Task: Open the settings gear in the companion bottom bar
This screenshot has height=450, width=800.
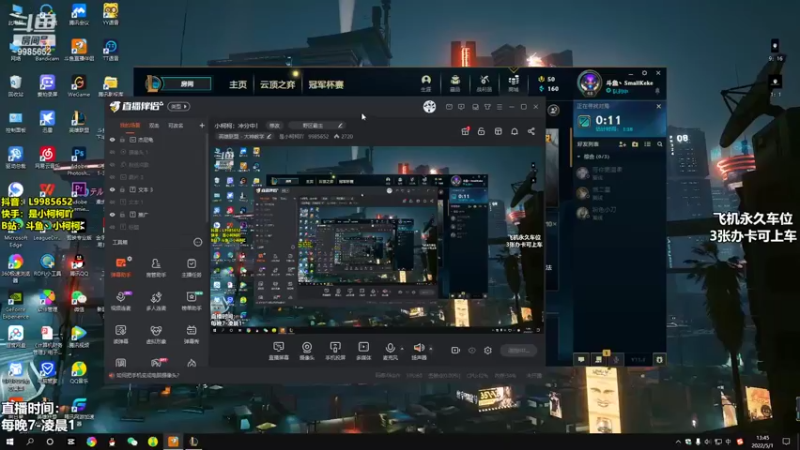Action: click(x=488, y=351)
